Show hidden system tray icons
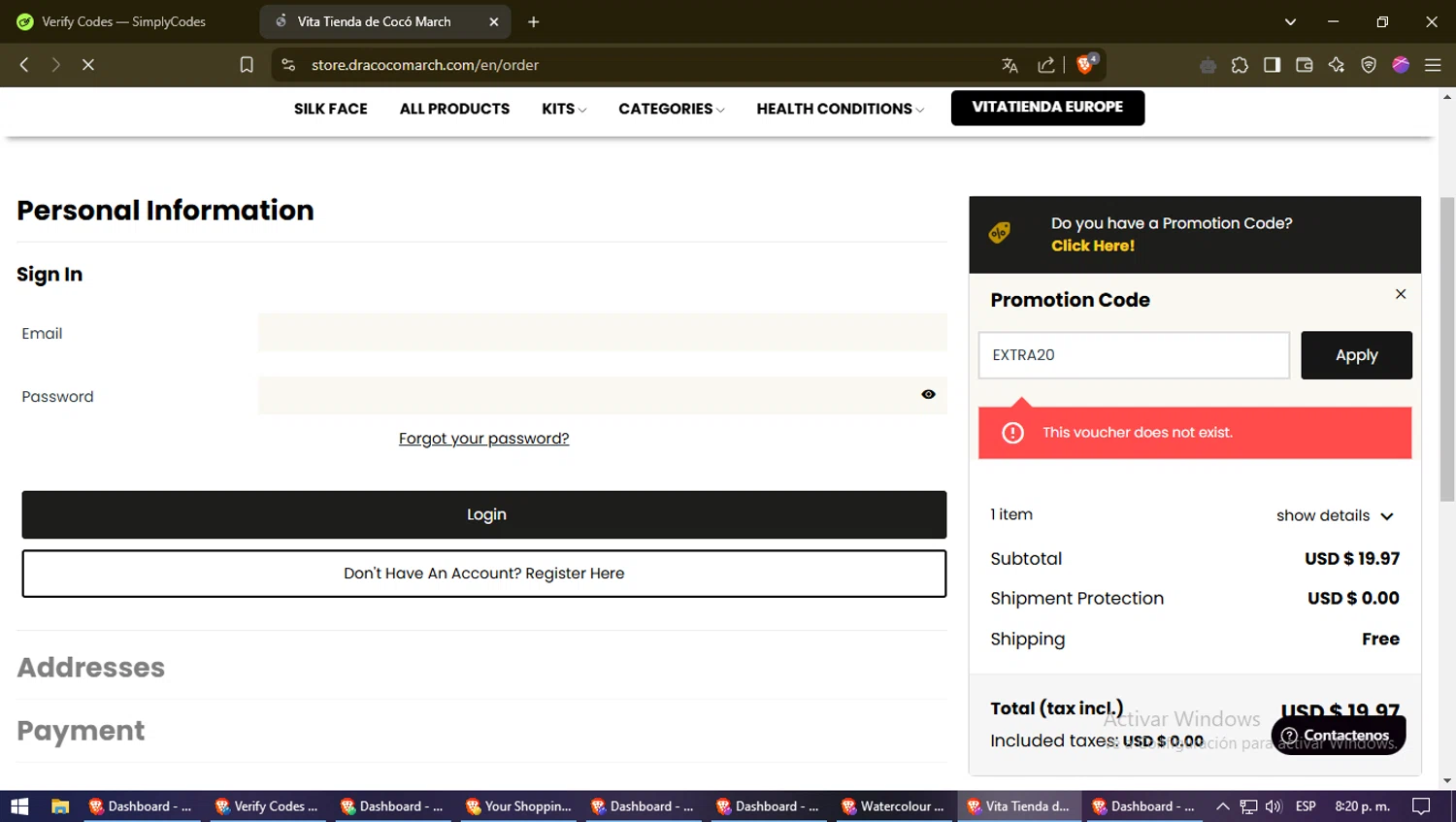 (x=1223, y=806)
